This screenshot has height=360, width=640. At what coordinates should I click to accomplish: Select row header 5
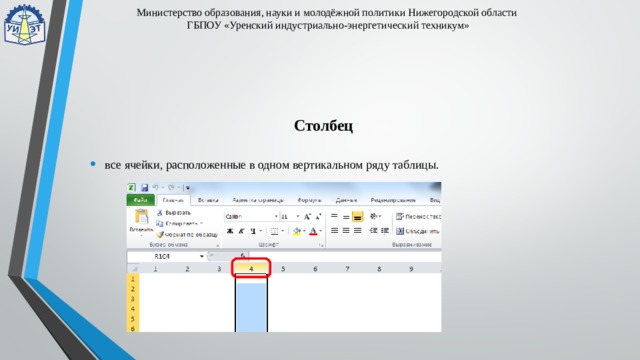[133, 319]
